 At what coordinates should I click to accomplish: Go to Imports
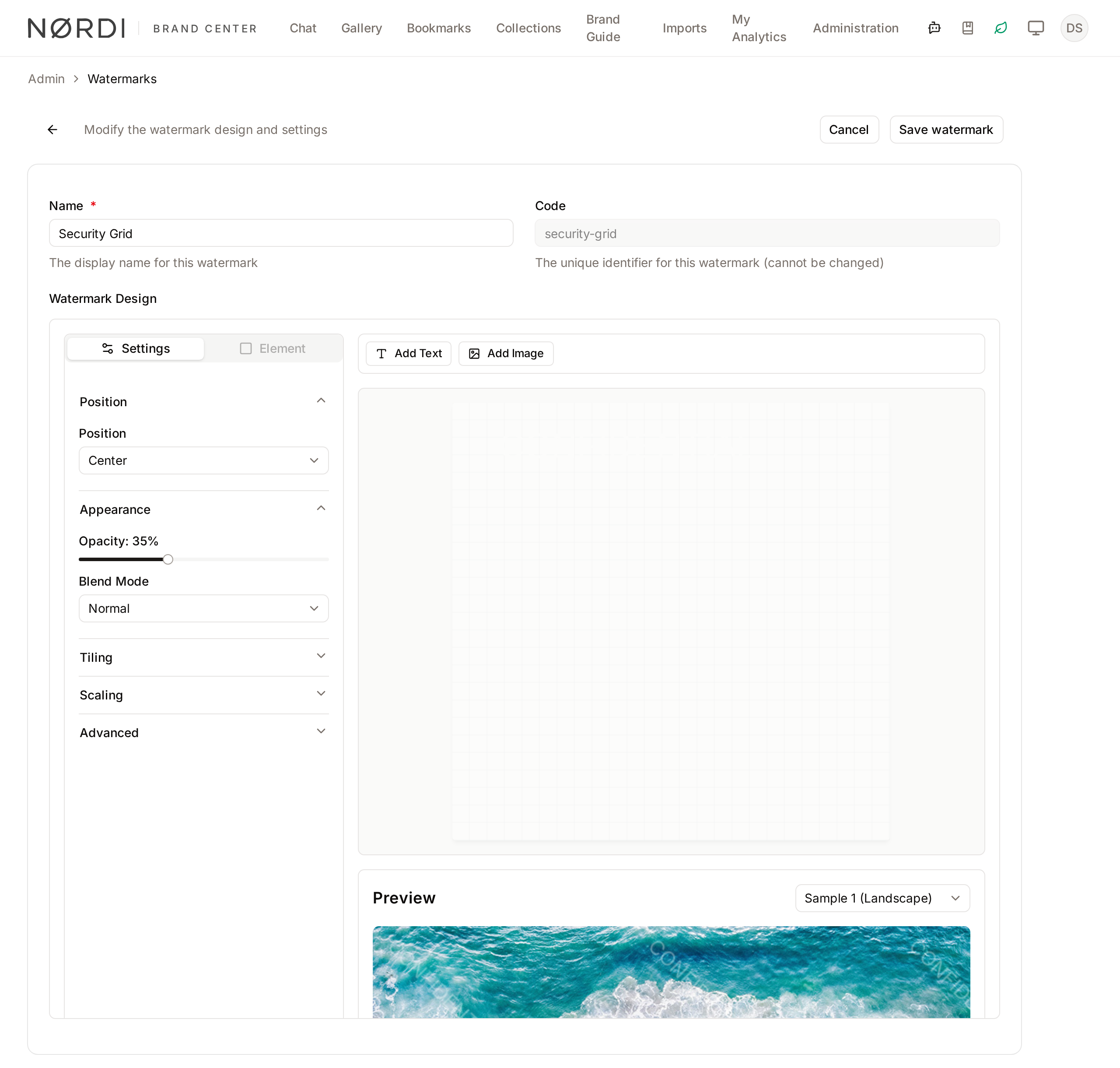(684, 28)
